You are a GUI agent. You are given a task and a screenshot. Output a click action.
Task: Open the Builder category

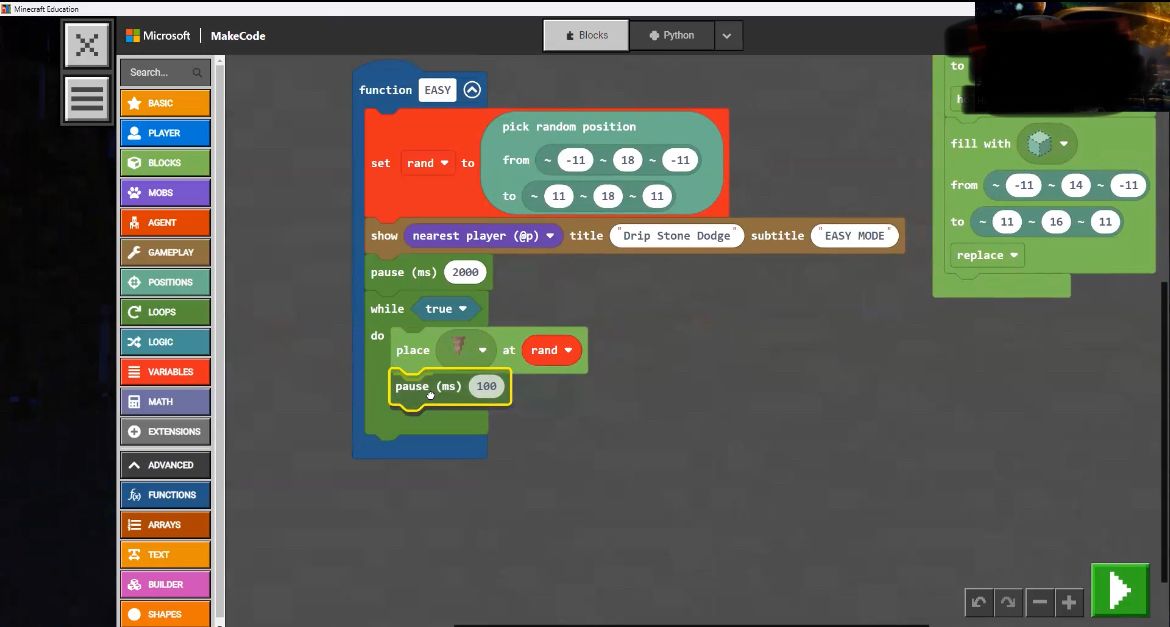pyautogui.click(x=165, y=584)
